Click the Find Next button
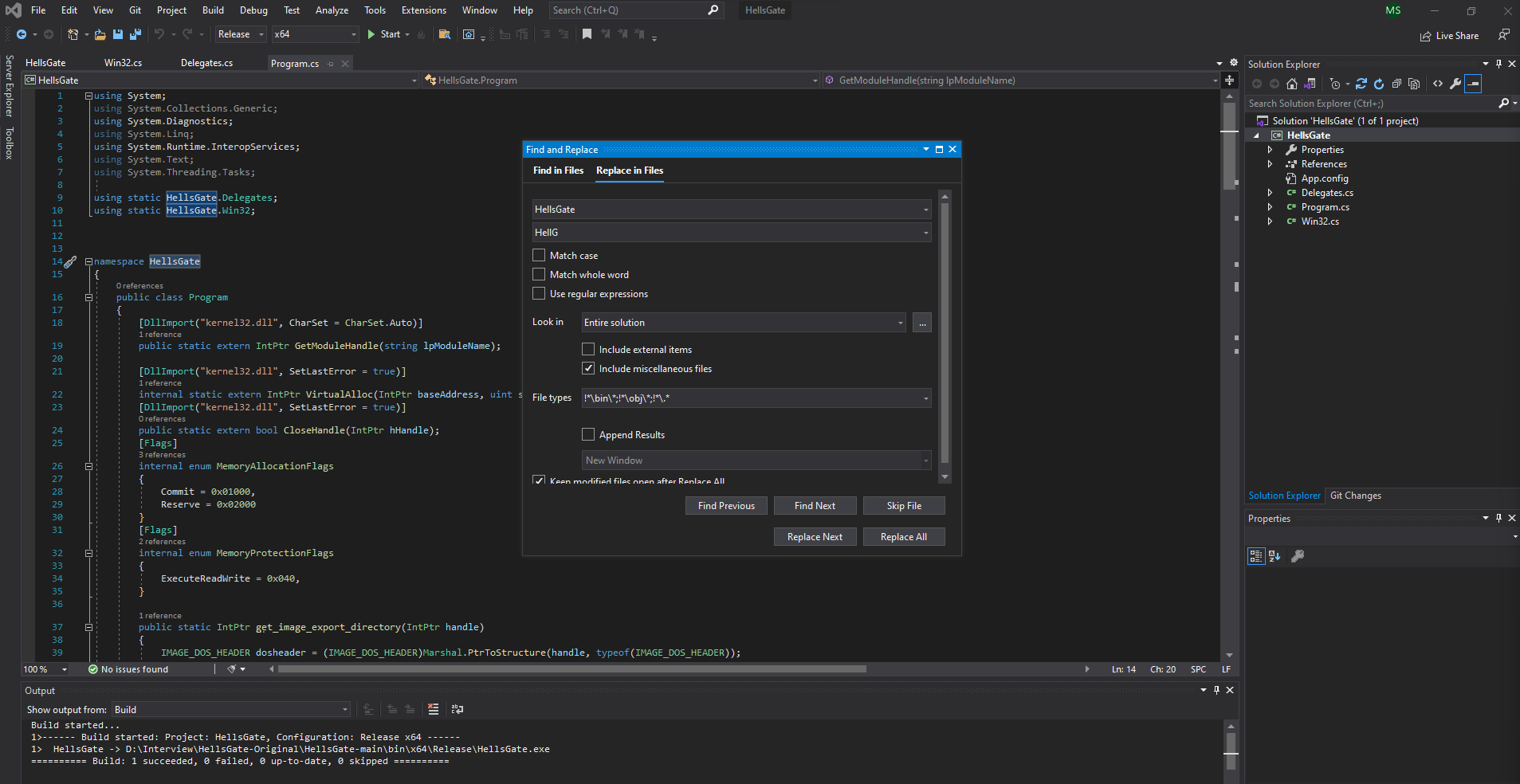1520x784 pixels. coord(815,506)
